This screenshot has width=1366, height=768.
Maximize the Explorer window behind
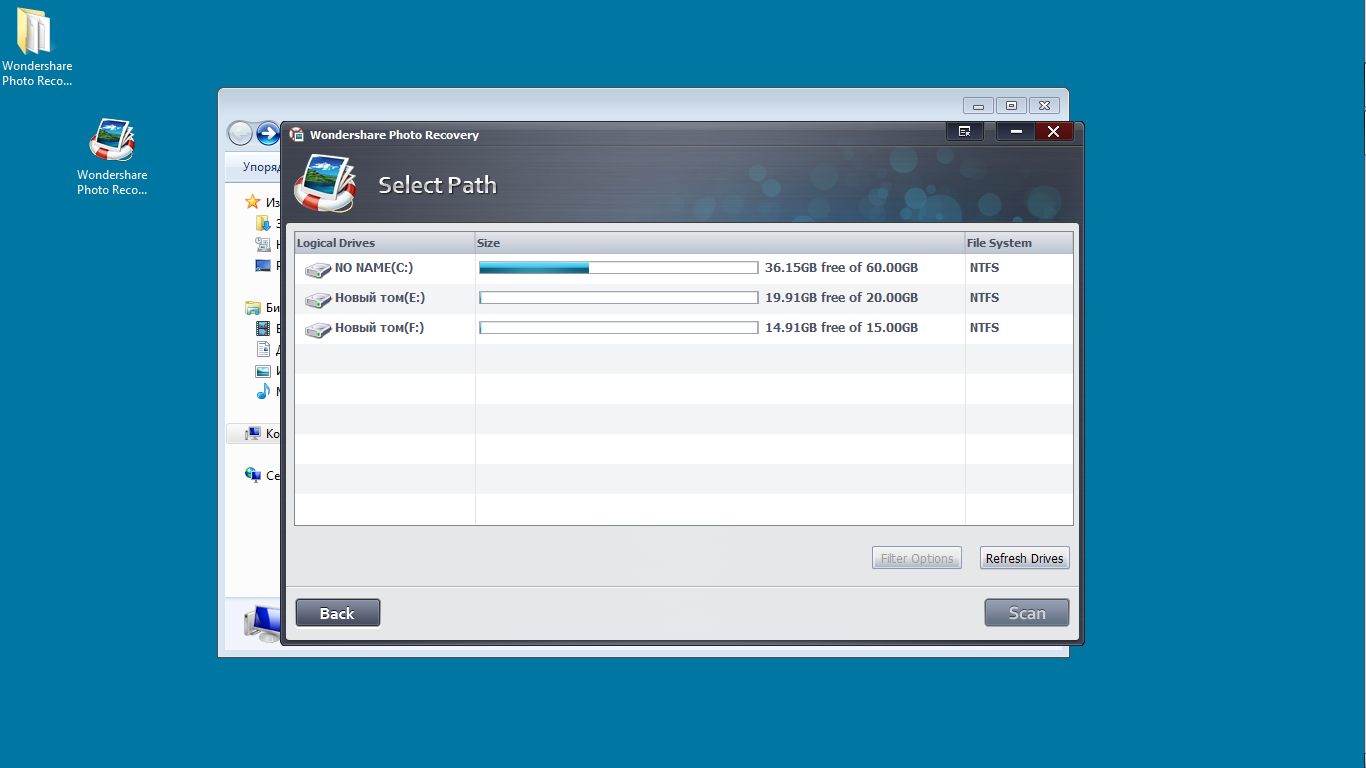coord(1011,105)
